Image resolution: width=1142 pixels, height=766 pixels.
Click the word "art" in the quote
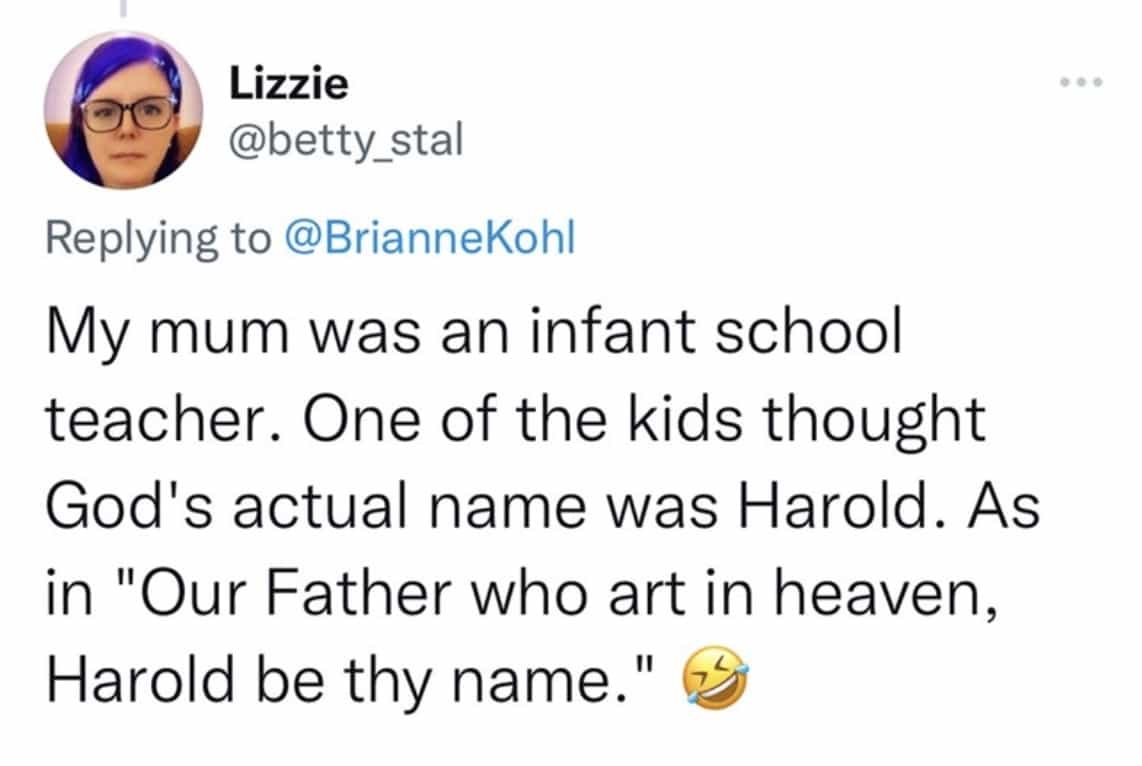click(658, 595)
